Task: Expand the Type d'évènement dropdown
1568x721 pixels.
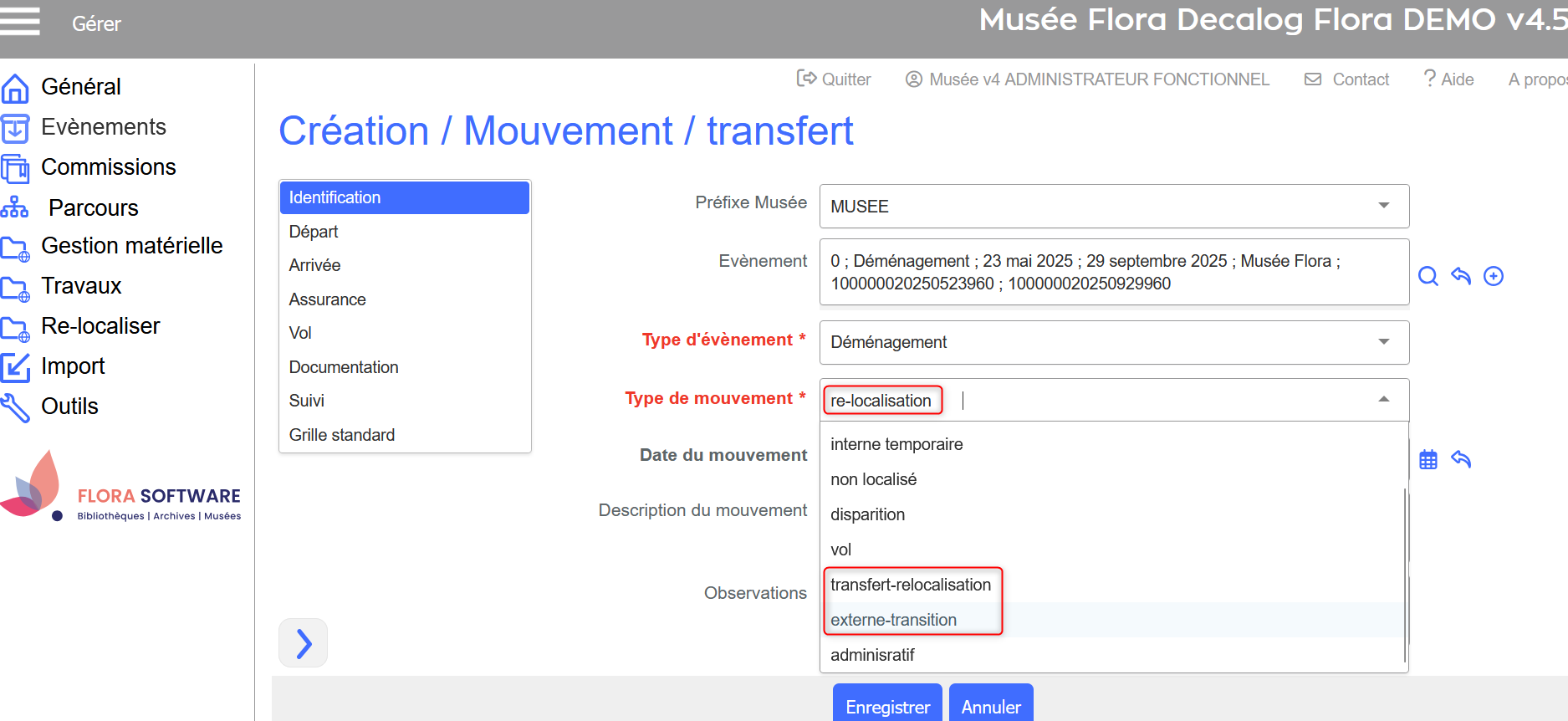Action: tap(1384, 342)
